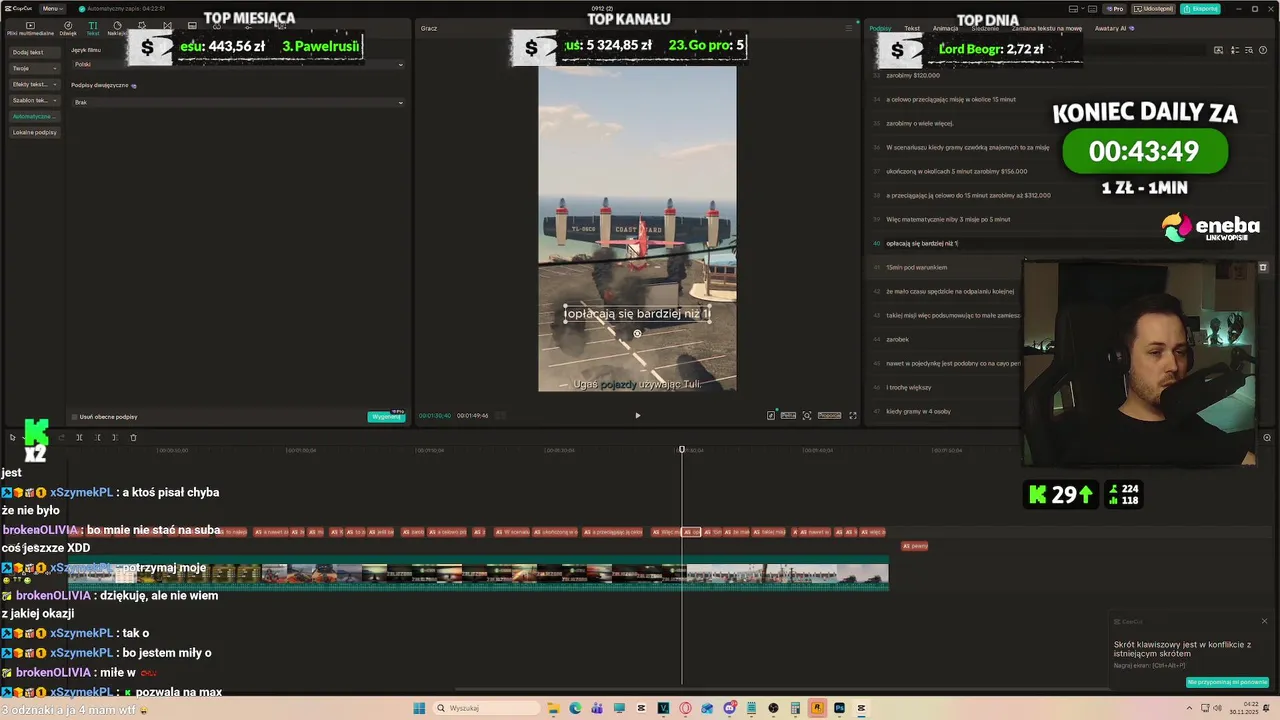
Task: Select caption 'Więc matematycznie niby 3 misje po 5 minut'
Action: [x=948, y=219]
